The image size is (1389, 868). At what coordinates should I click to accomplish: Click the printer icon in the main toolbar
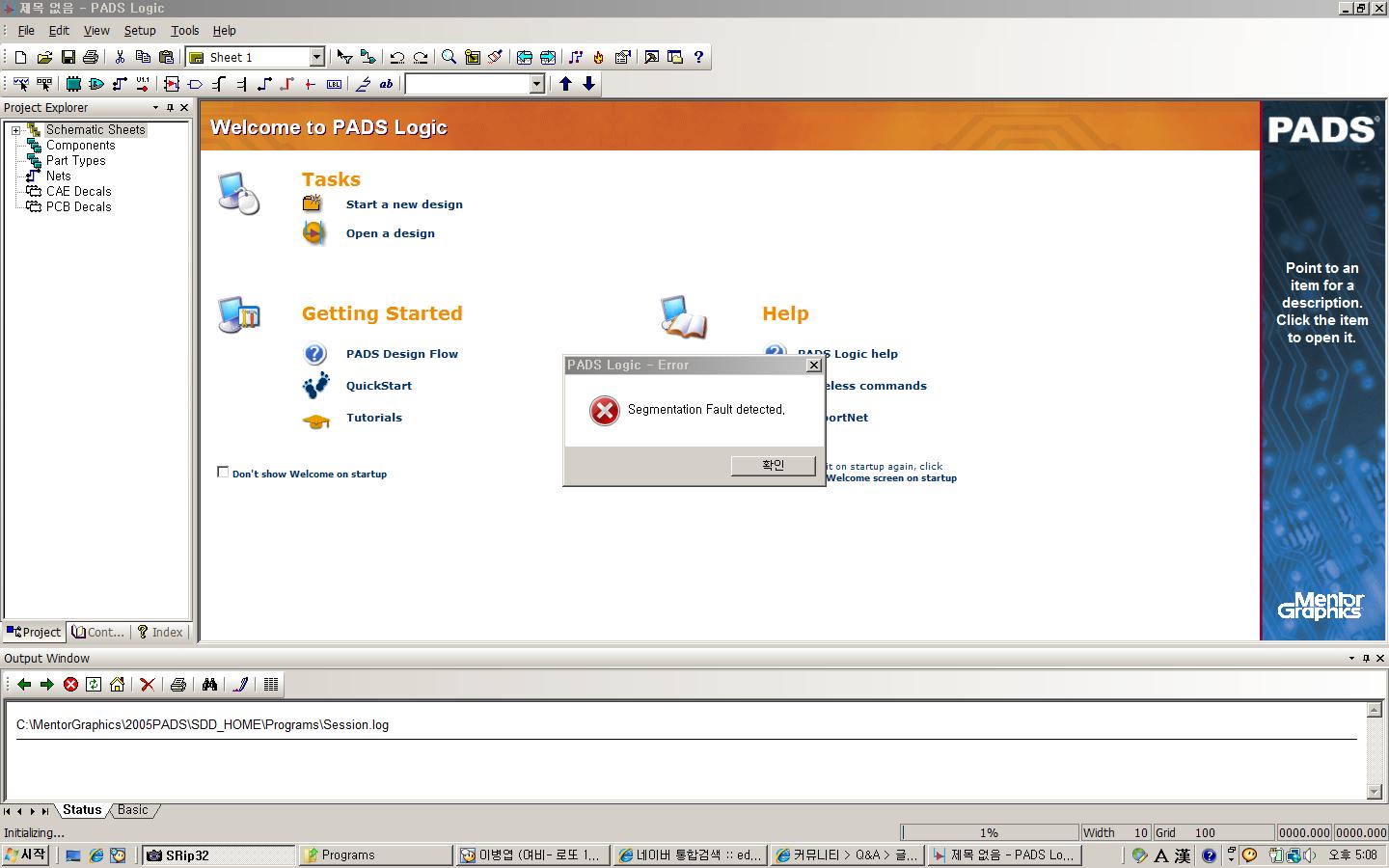click(x=91, y=58)
